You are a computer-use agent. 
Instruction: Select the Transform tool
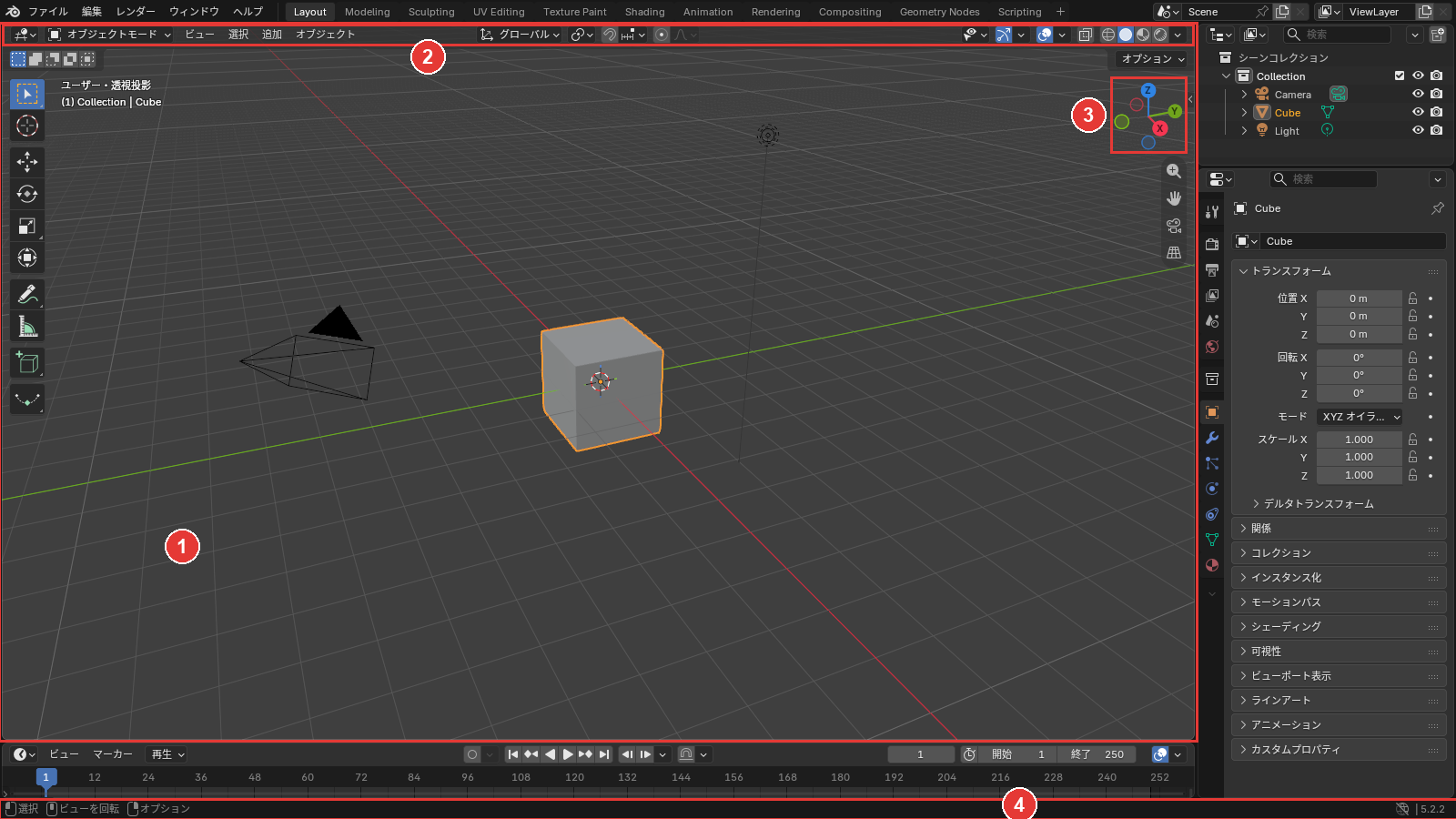tap(27, 258)
